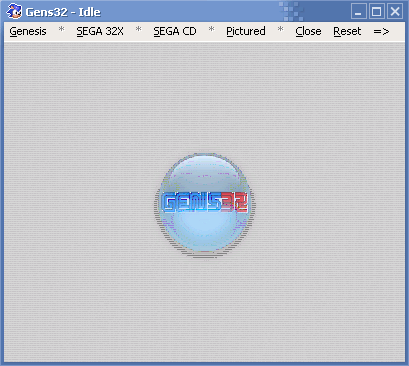The height and width of the screenshot is (366, 409).
Task: Expand the => overflow menu
Action: [x=381, y=31]
